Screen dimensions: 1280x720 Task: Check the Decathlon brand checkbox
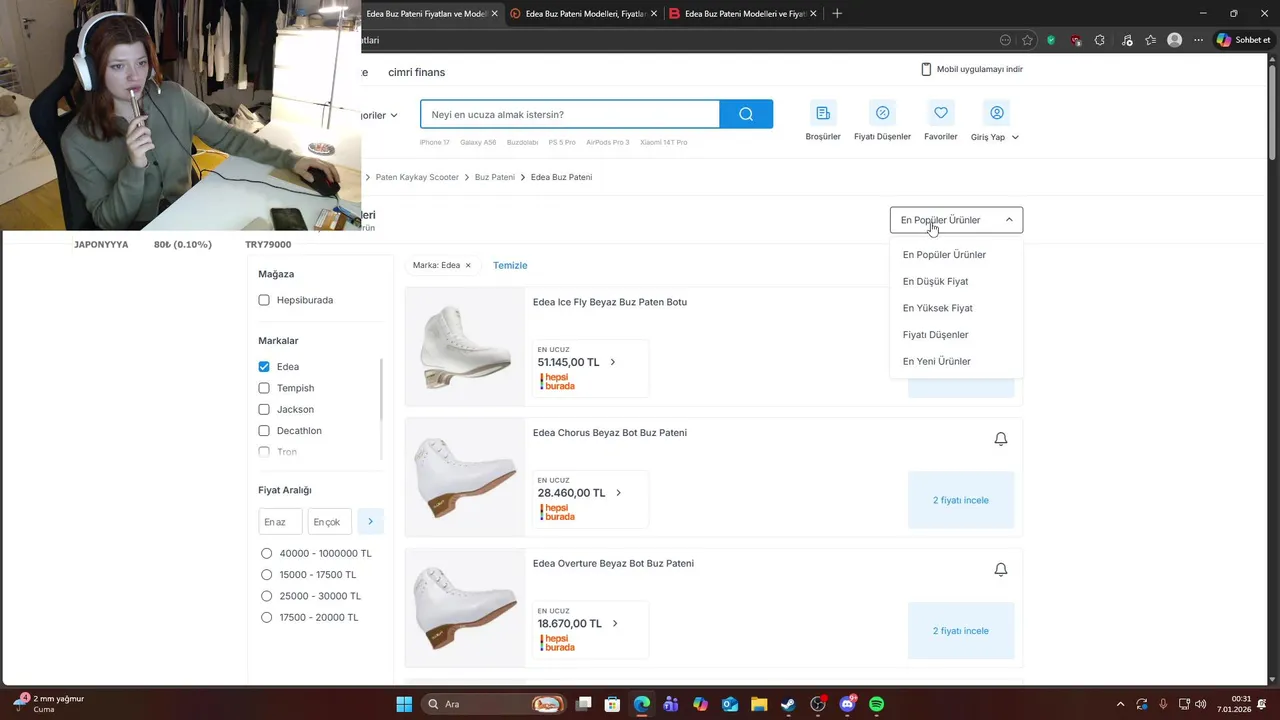(264, 431)
